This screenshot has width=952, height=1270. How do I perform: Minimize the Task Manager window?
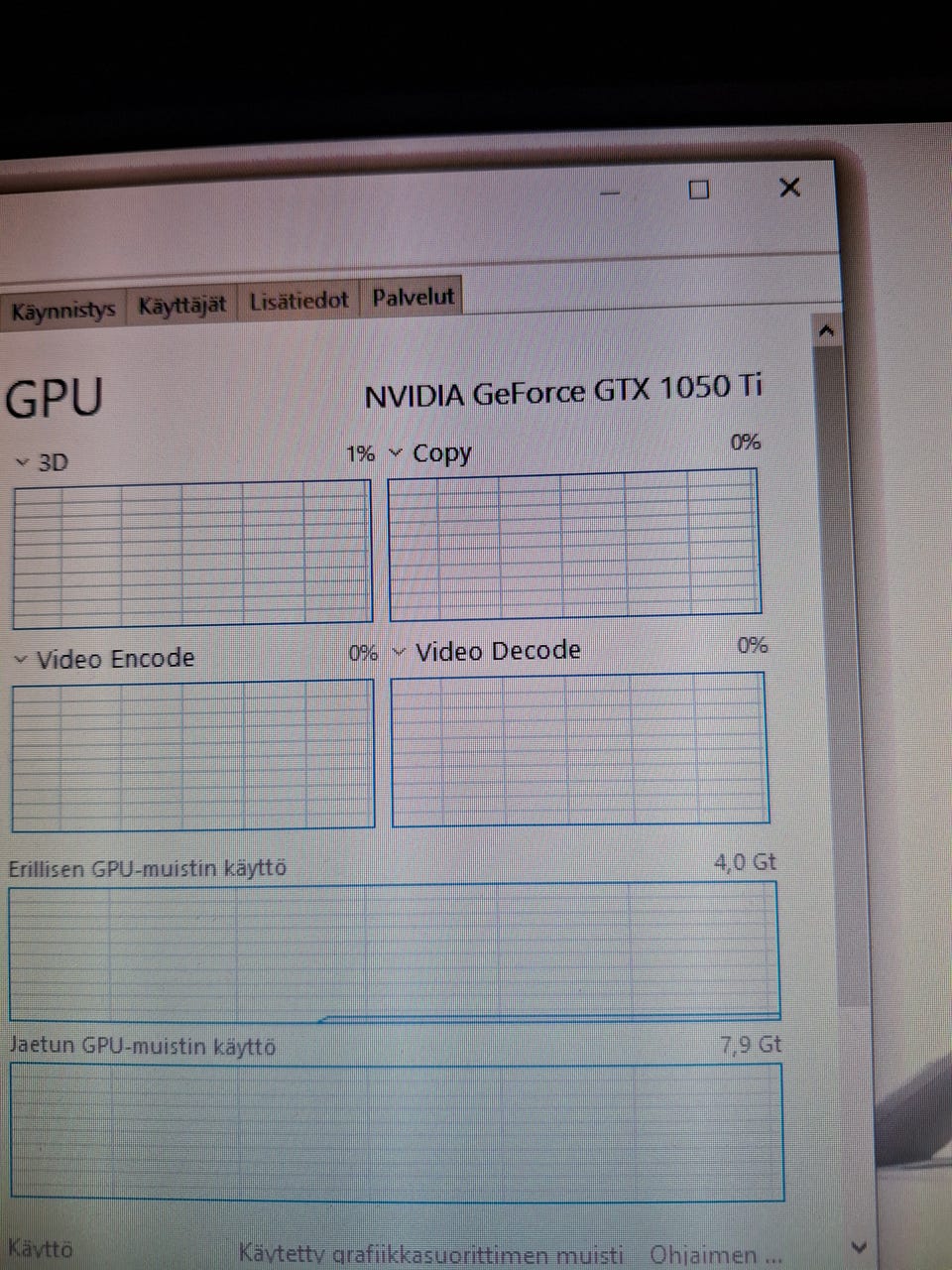[610, 192]
